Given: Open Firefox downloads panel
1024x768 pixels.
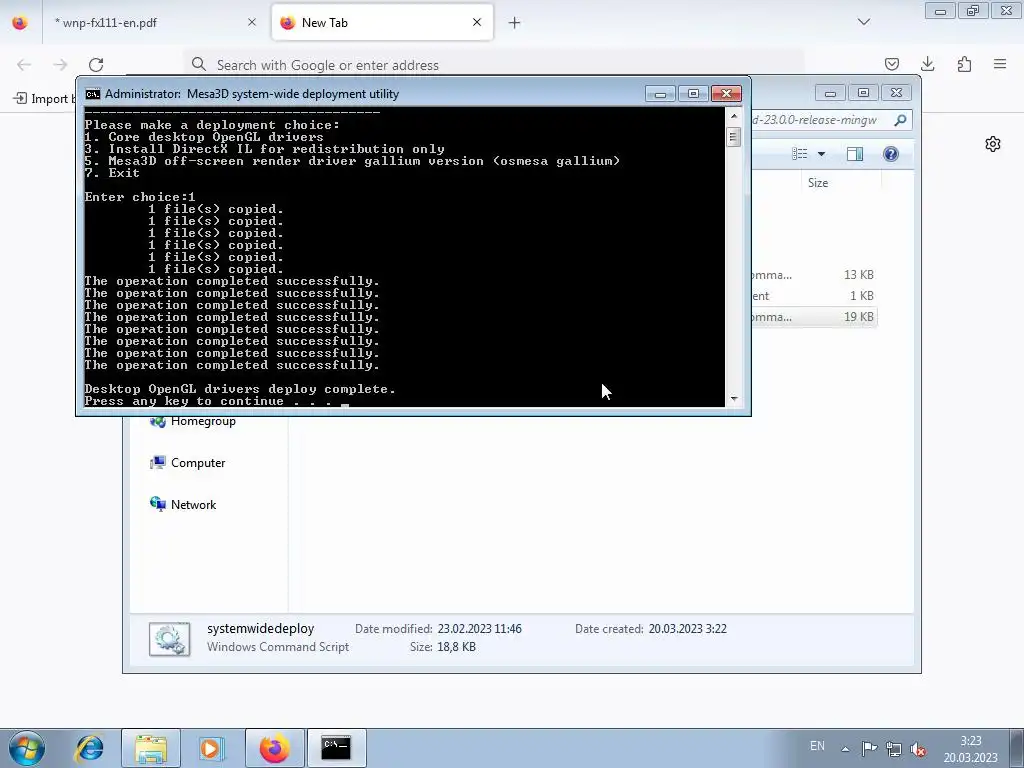Looking at the screenshot, I should pyautogui.click(x=927, y=64).
